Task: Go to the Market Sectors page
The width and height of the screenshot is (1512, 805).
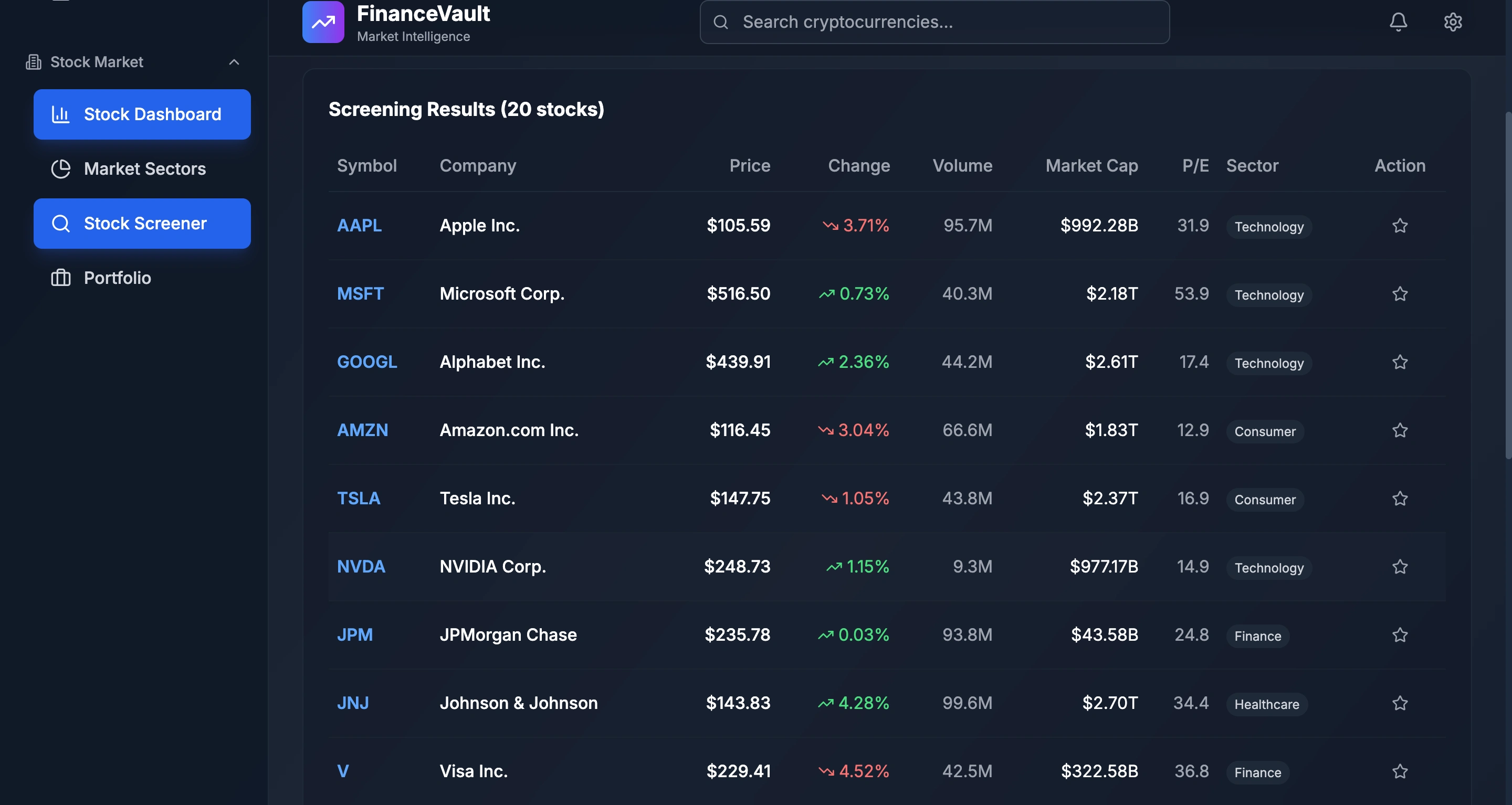Action: (x=144, y=169)
